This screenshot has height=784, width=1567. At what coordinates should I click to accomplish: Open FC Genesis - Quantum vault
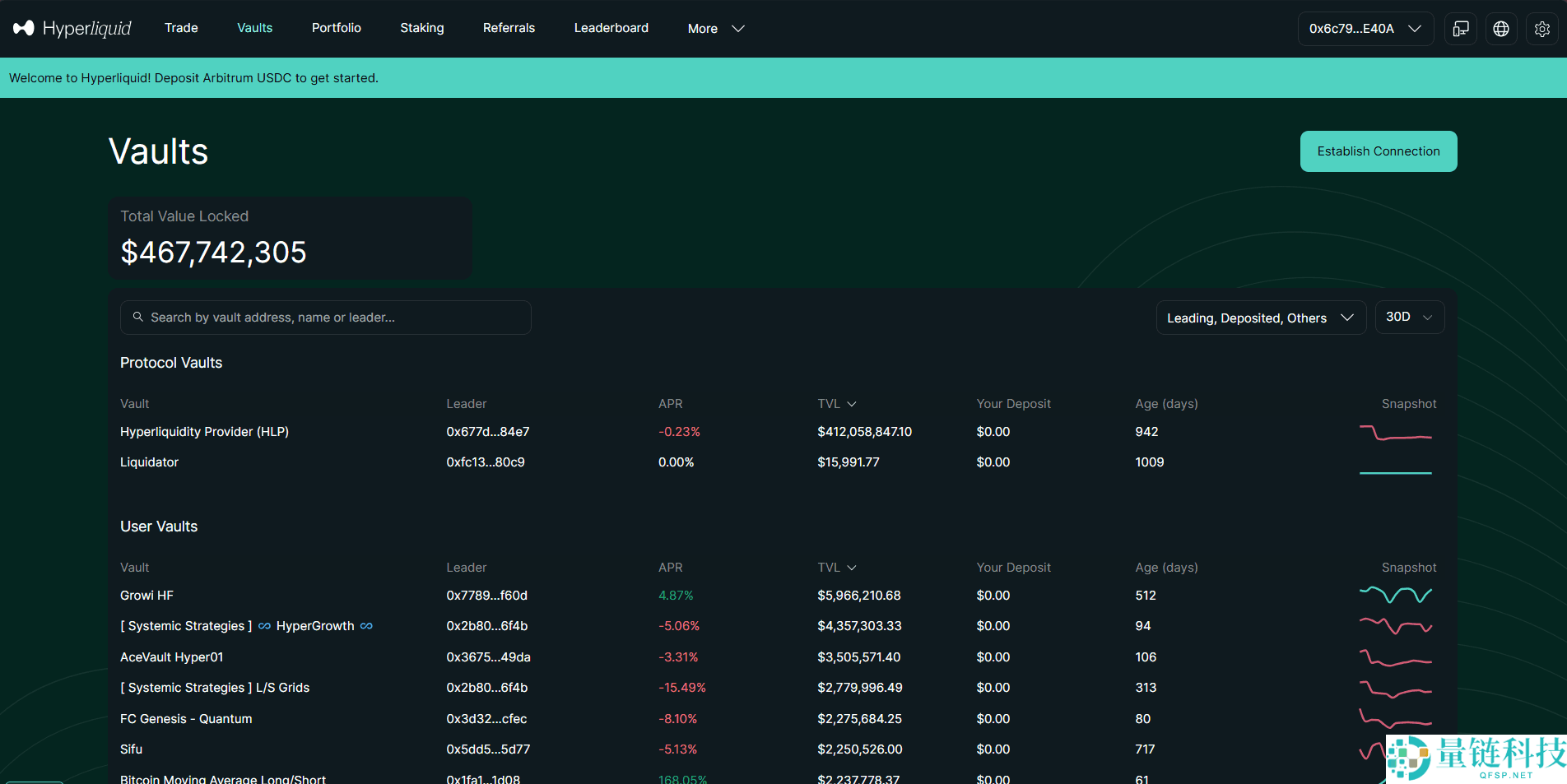(x=186, y=719)
